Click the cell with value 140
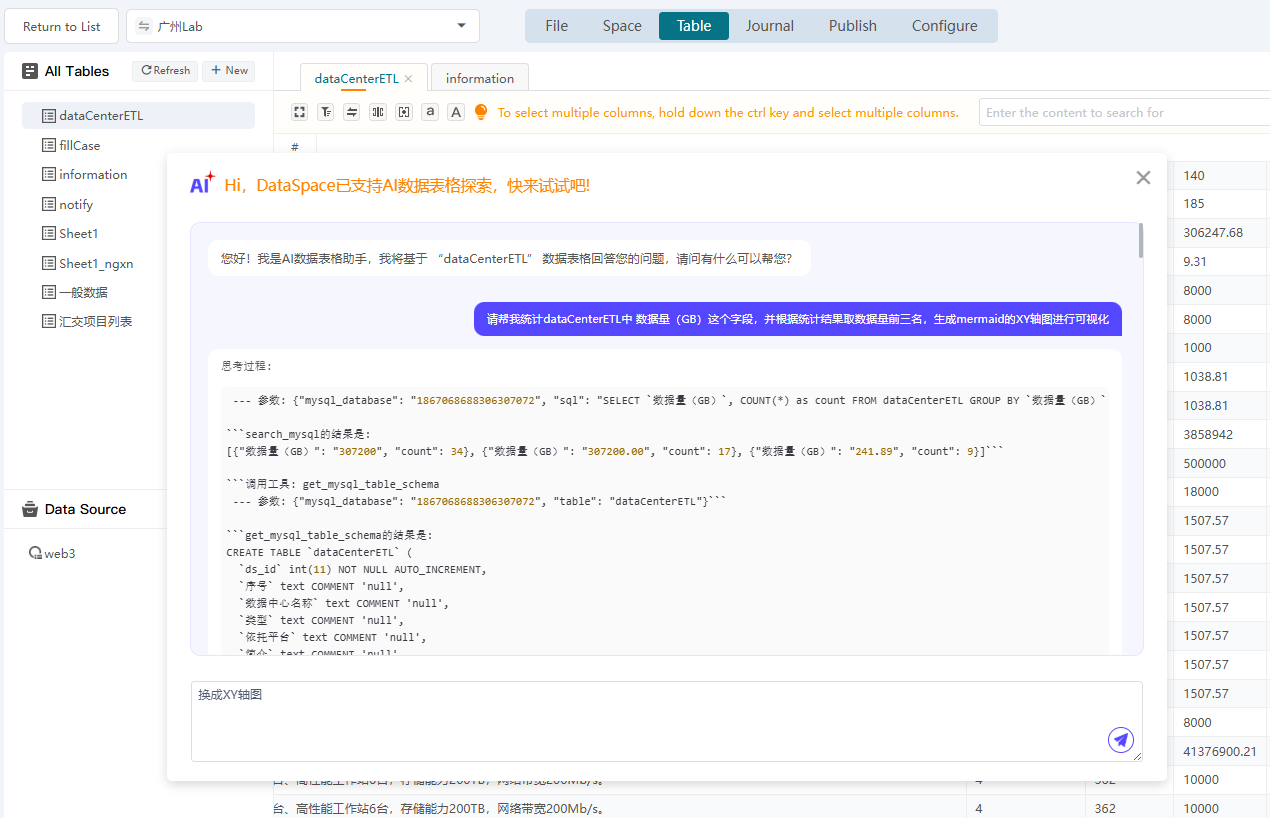This screenshot has width=1270, height=818. [1220, 176]
